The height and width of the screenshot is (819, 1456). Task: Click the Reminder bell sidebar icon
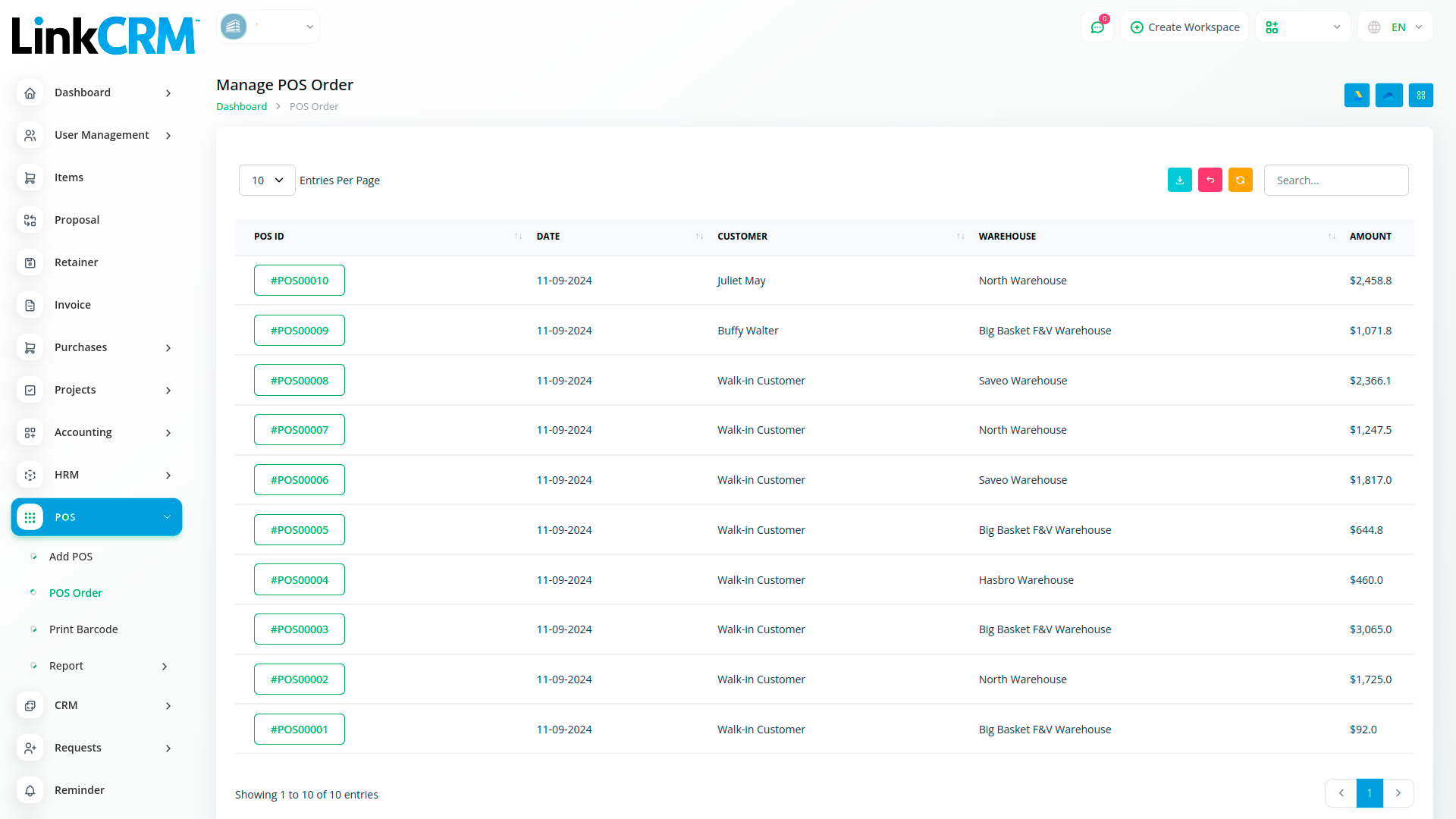point(30,790)
